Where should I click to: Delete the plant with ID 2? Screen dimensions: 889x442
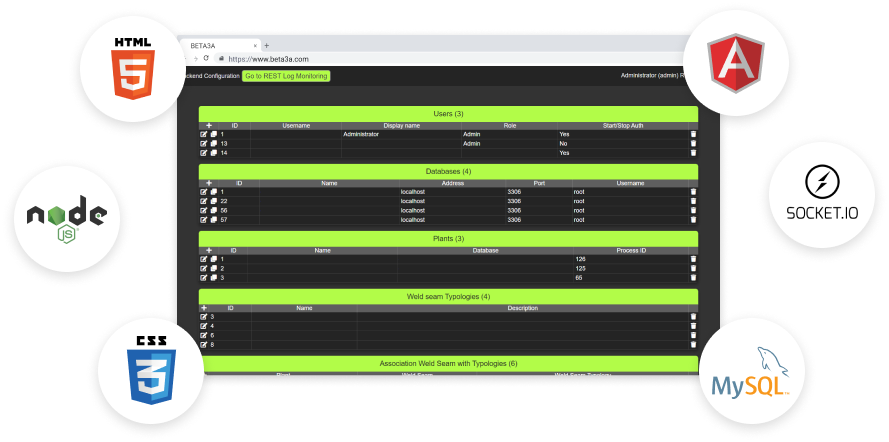[693, 268]
